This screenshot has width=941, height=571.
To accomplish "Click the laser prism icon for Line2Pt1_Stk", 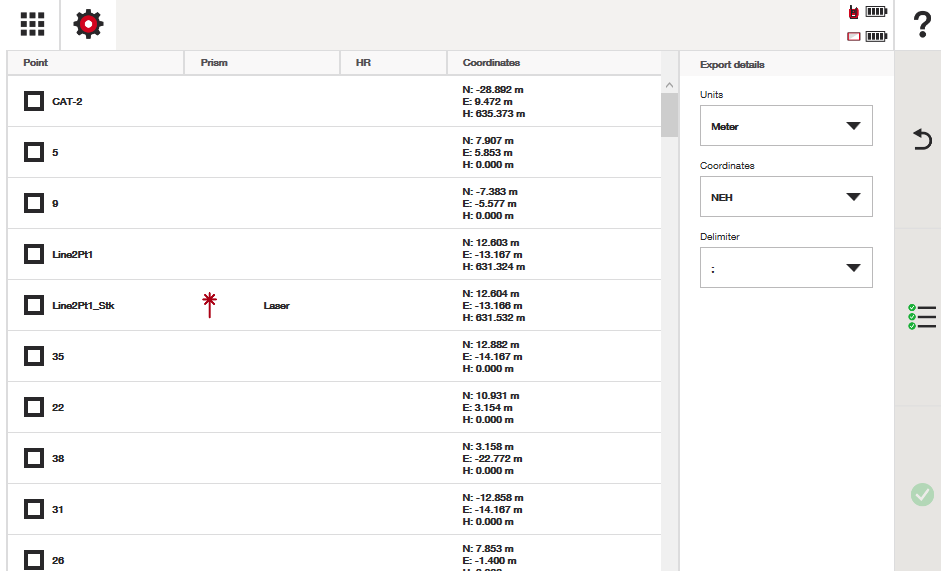I will click(209, 305).
